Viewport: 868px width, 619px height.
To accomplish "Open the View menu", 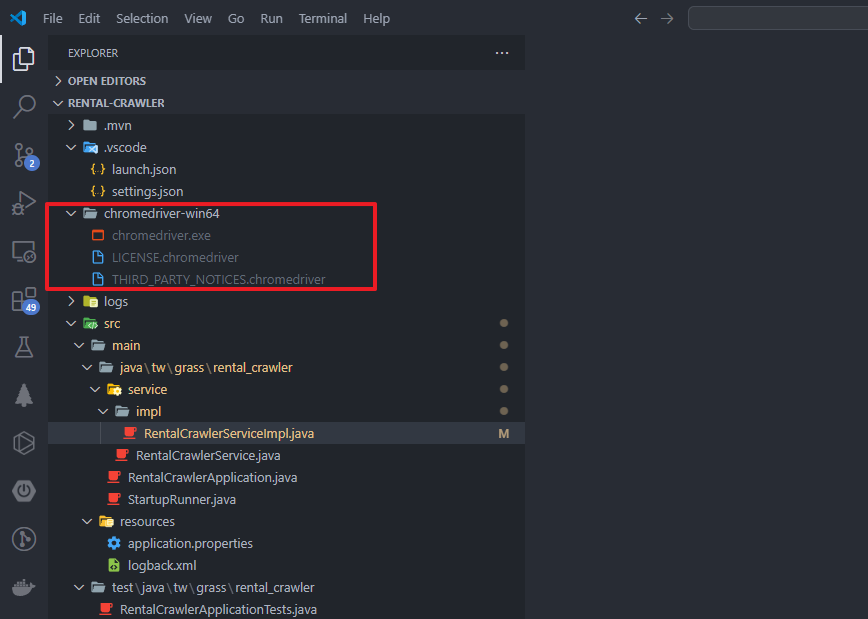I will 198,18.
